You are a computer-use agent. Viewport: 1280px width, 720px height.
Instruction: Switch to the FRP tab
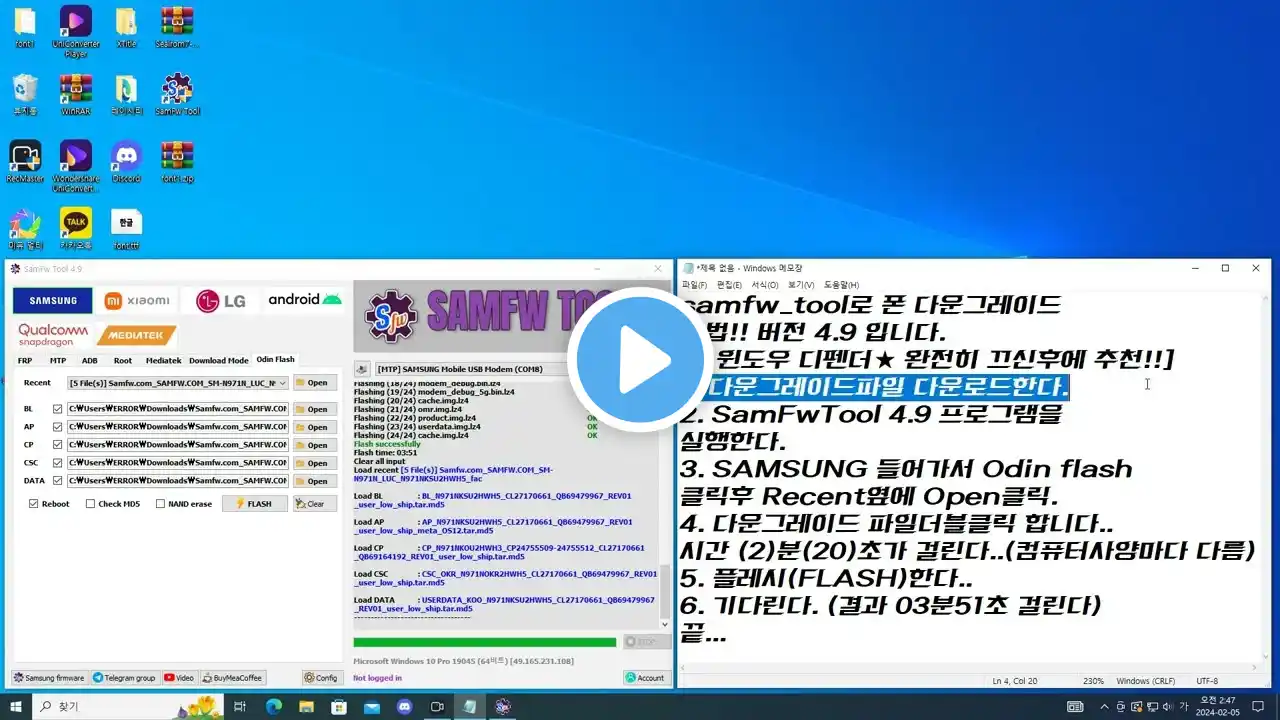(x=25, y=360)
